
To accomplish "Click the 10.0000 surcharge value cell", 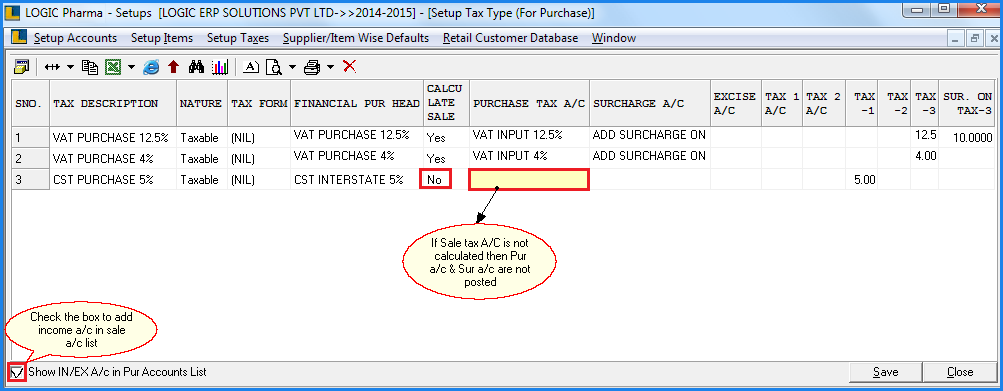I will pos(967,138).
